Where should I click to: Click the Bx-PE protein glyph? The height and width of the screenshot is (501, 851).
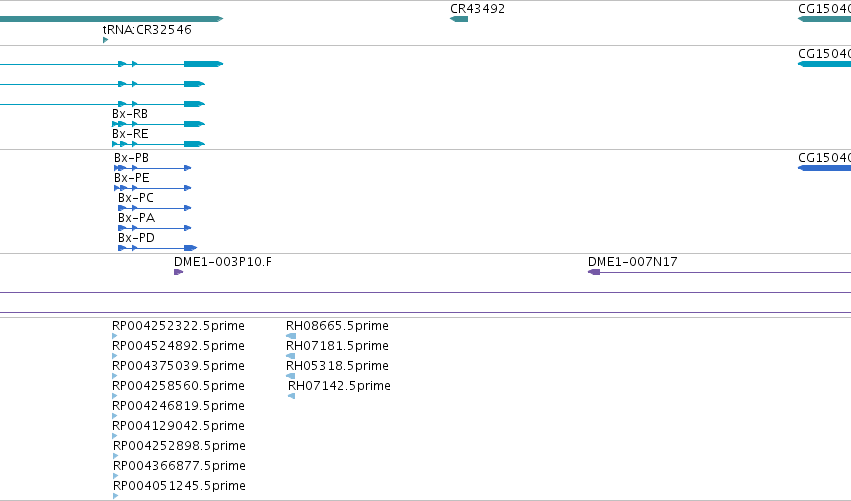click(x=153, y=188)
